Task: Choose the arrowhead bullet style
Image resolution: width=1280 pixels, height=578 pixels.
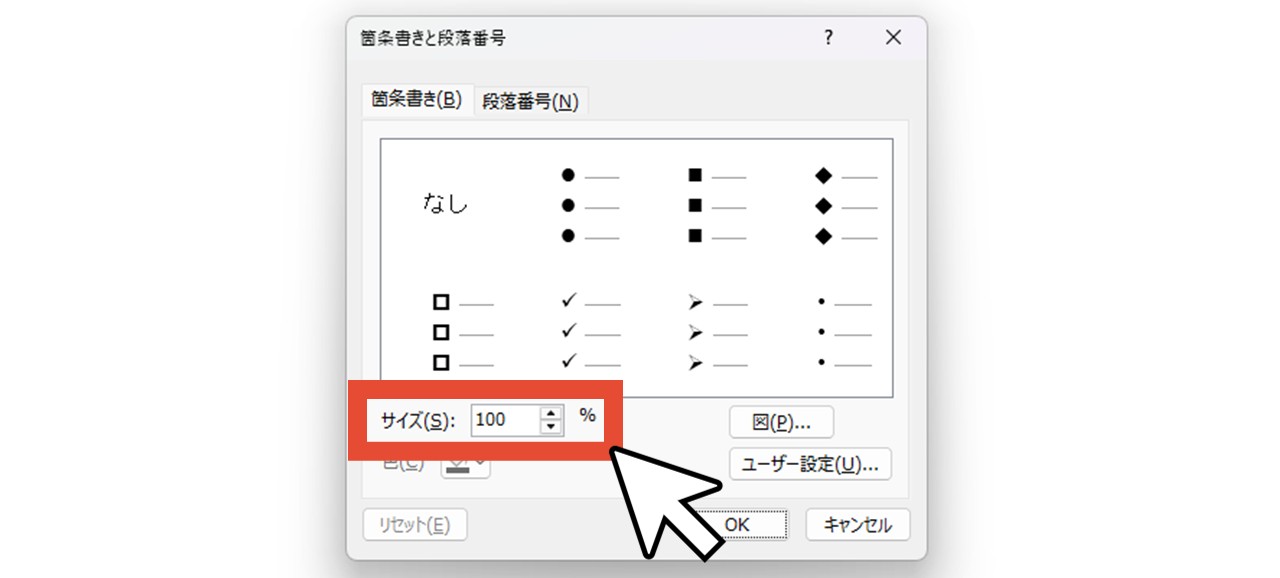Action: [717, 332]
